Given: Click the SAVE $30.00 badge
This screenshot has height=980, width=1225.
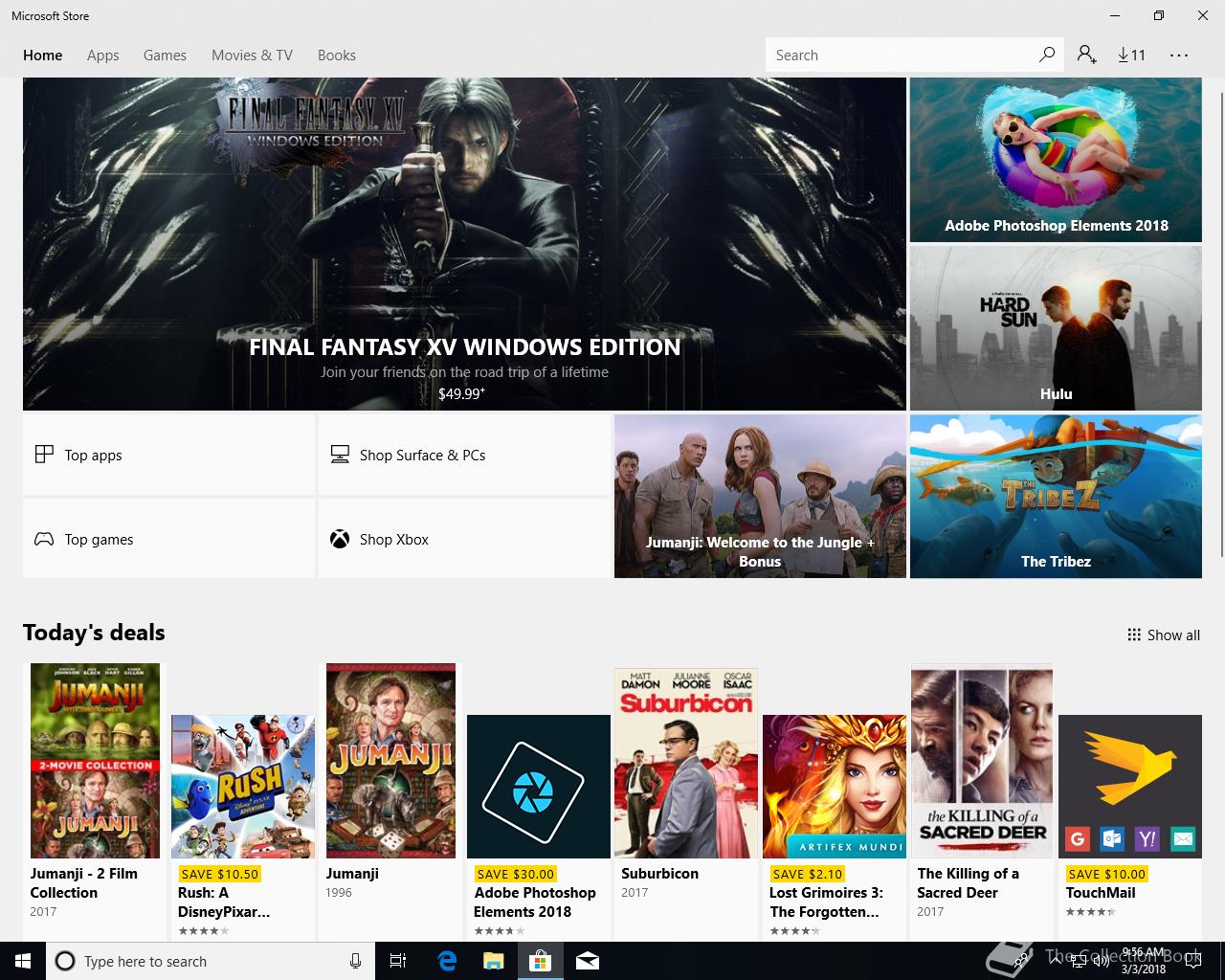Looking at the screenshot, I should click(516, 874).
